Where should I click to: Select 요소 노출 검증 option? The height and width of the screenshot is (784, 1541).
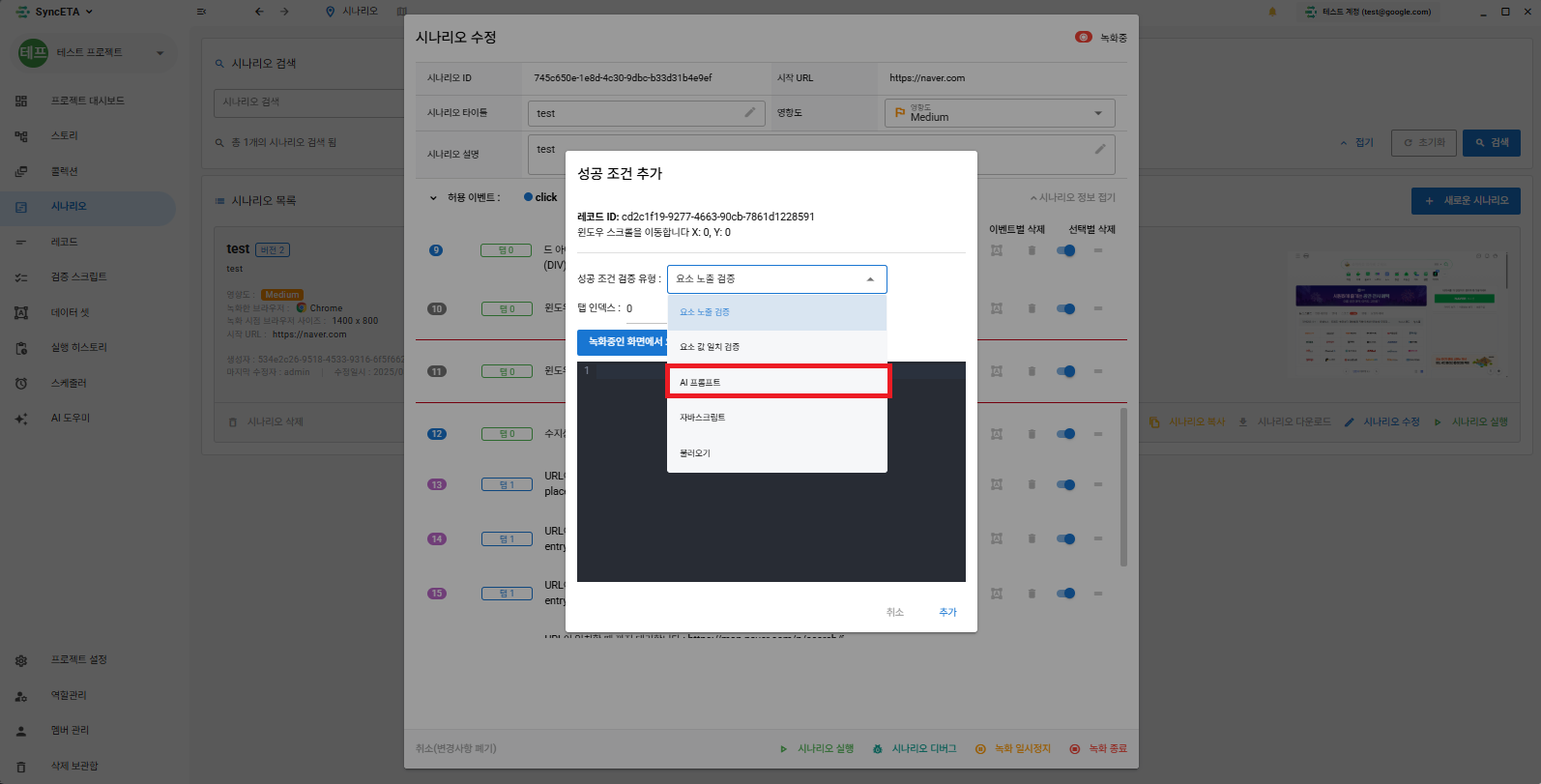[777, 312]
